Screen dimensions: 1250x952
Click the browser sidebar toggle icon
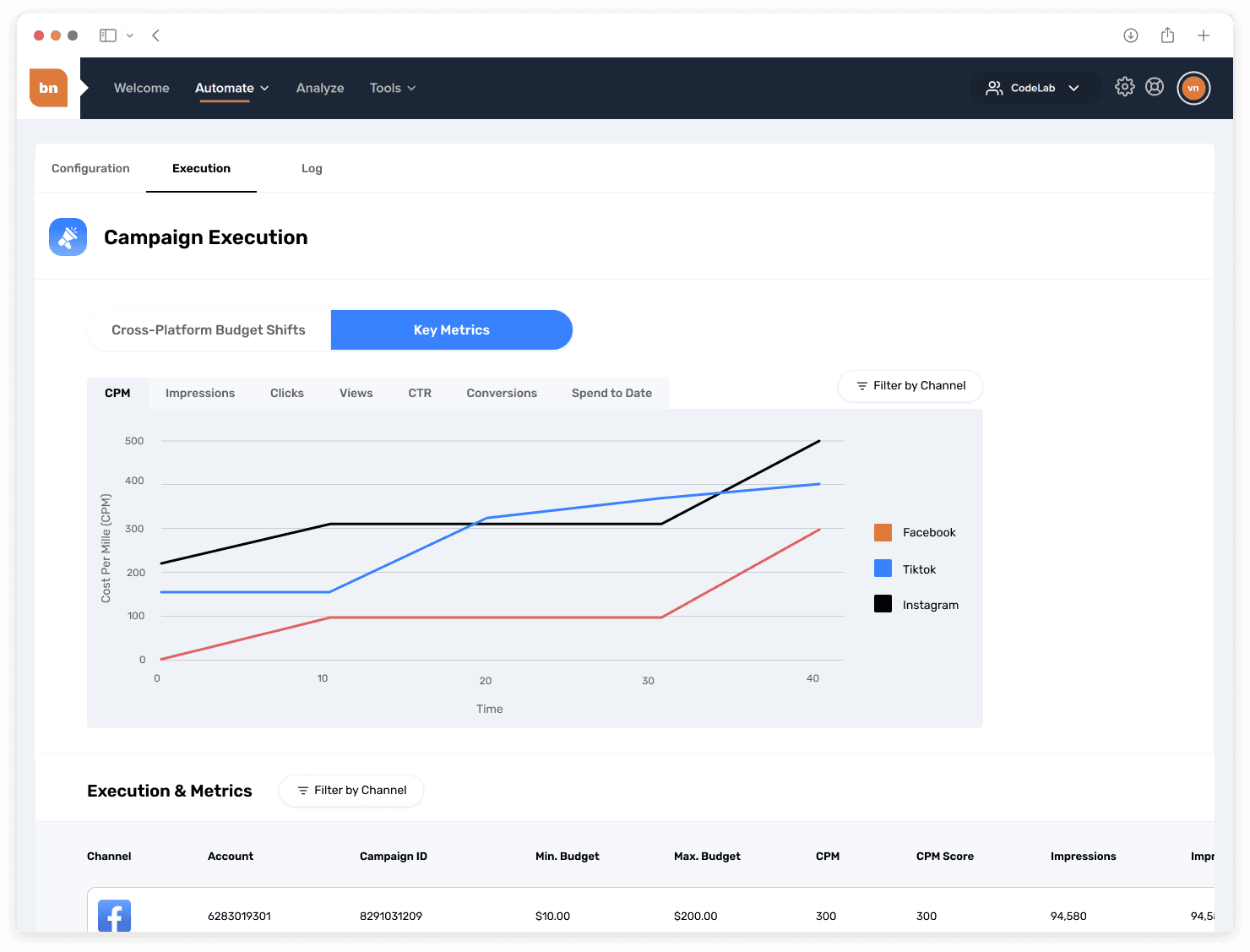(108, 35)
